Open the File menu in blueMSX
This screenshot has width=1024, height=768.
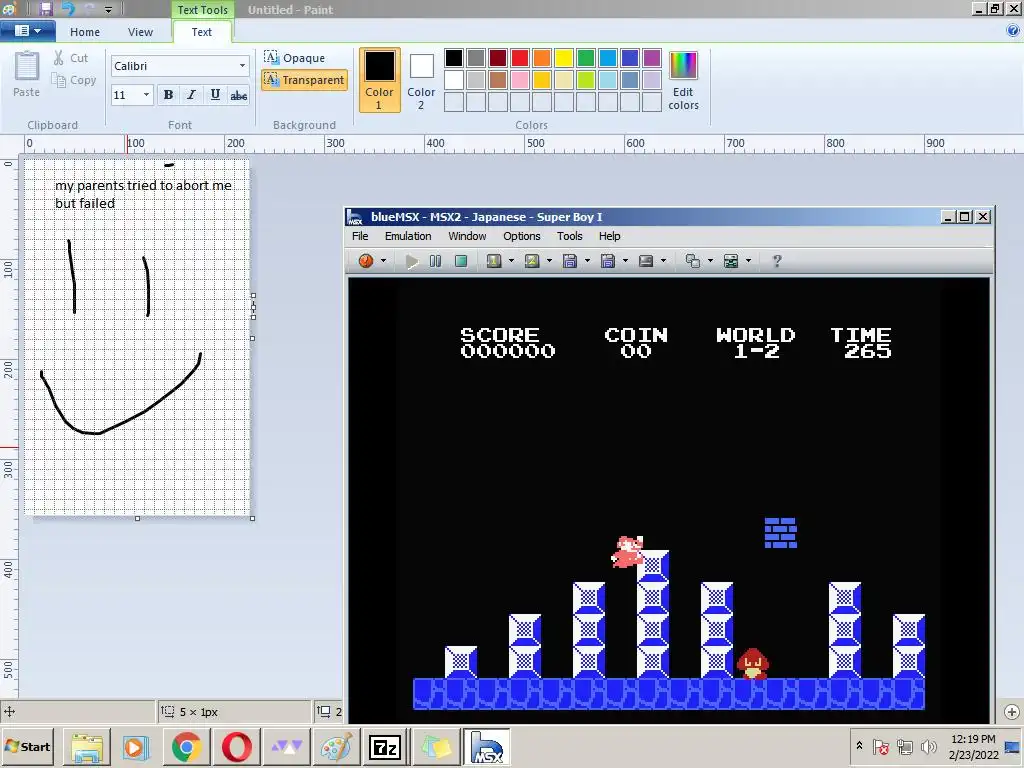pyautogui.click(x=360, y=236)
